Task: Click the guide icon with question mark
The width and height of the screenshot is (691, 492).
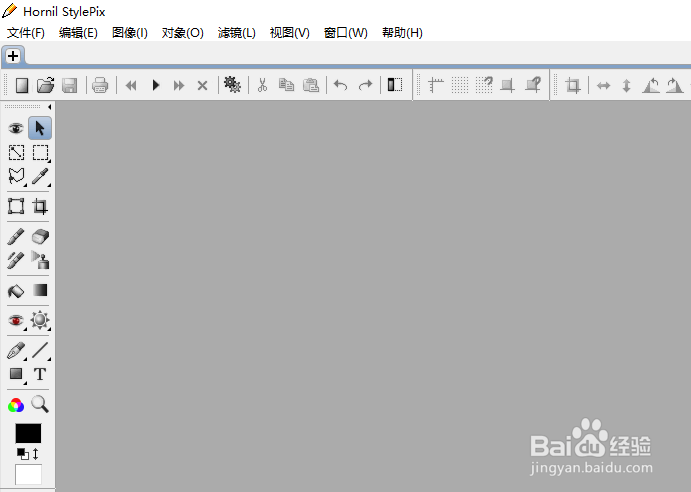Action: click(x=533, y=85)
